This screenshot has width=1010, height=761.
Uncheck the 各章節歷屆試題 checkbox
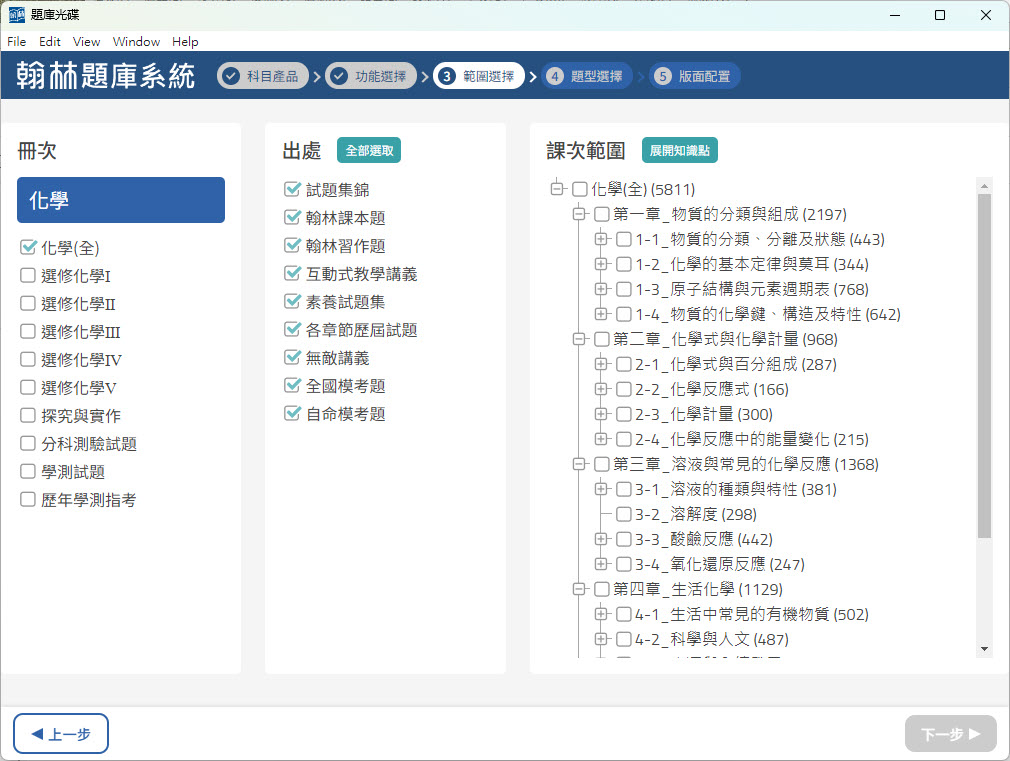(x=292, y=330)
